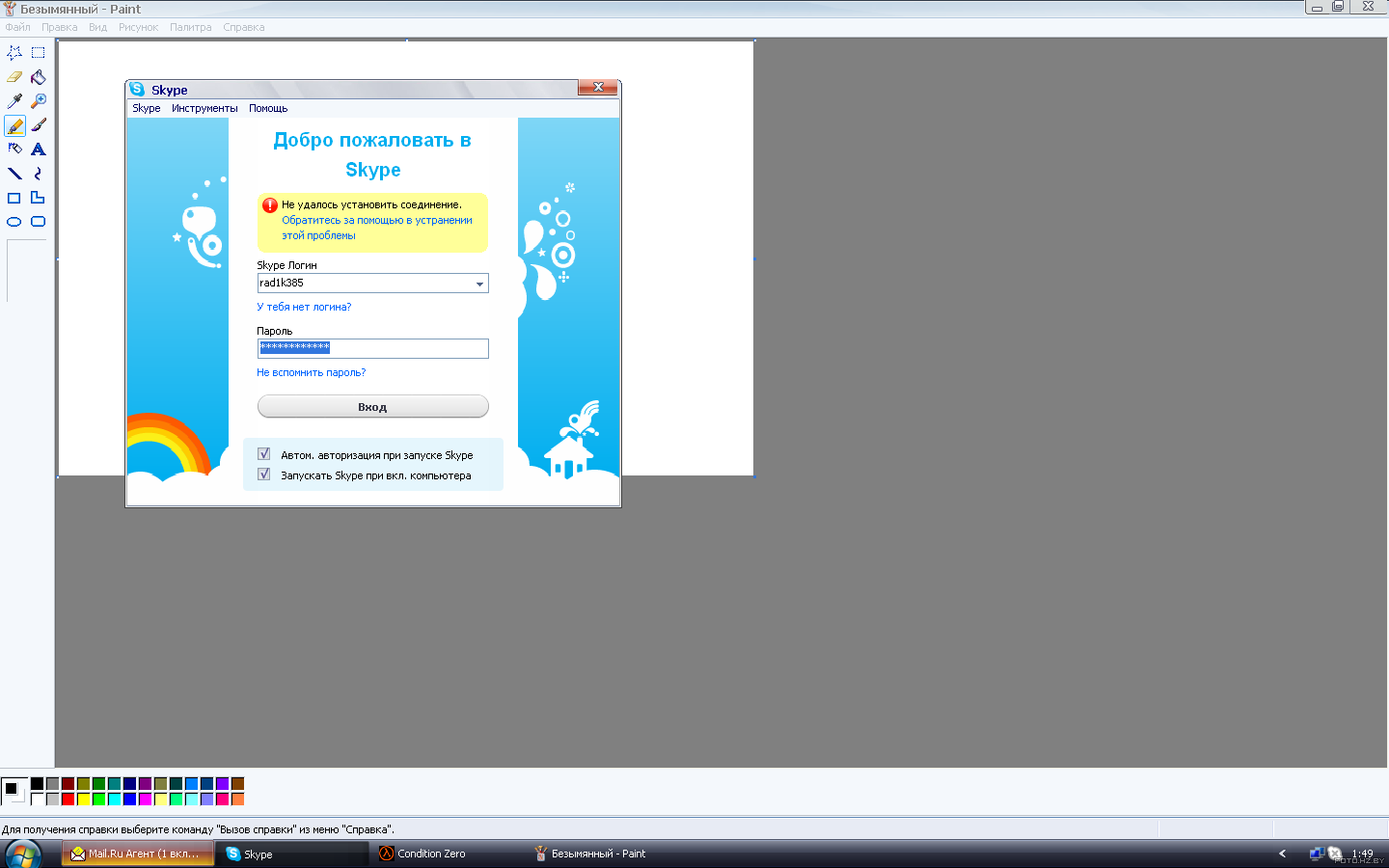Open the Вид menu in Paint

tap(98, 27)
